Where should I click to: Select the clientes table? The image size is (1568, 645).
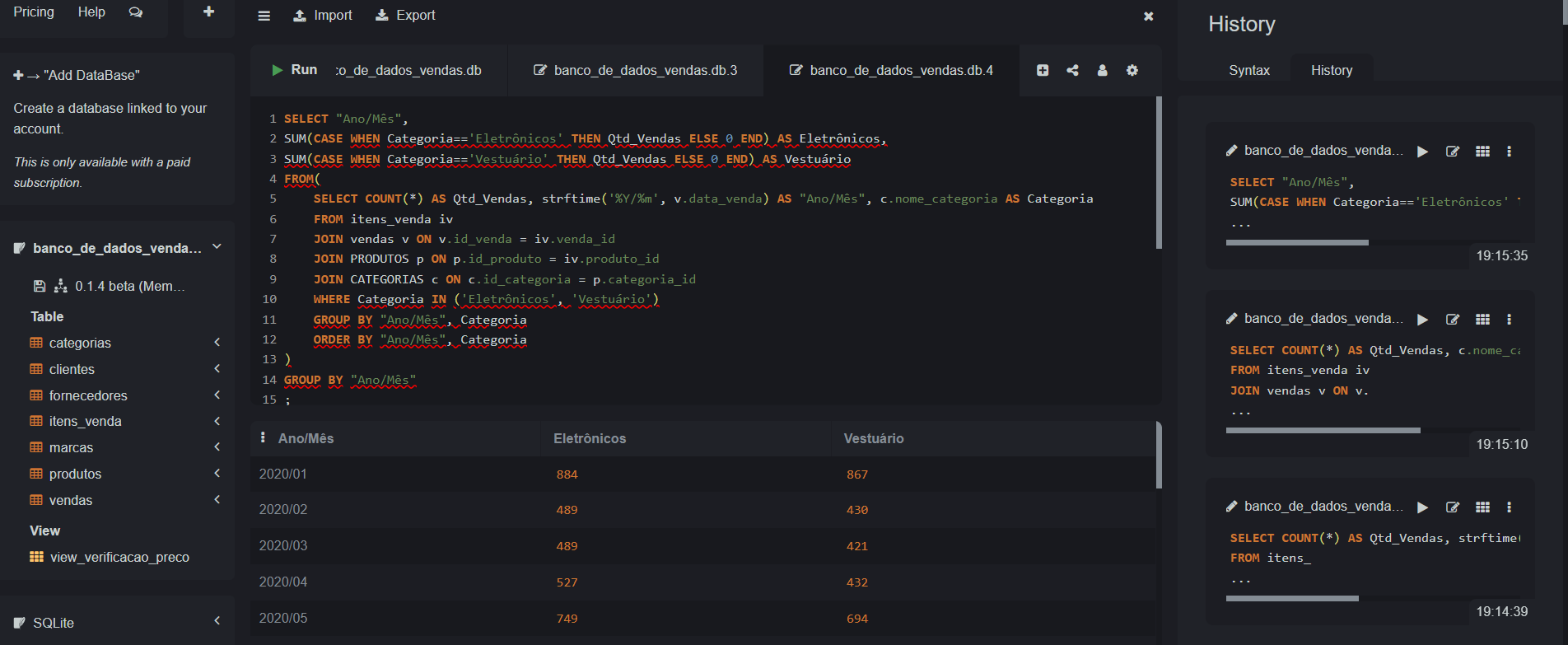(72, 369)
